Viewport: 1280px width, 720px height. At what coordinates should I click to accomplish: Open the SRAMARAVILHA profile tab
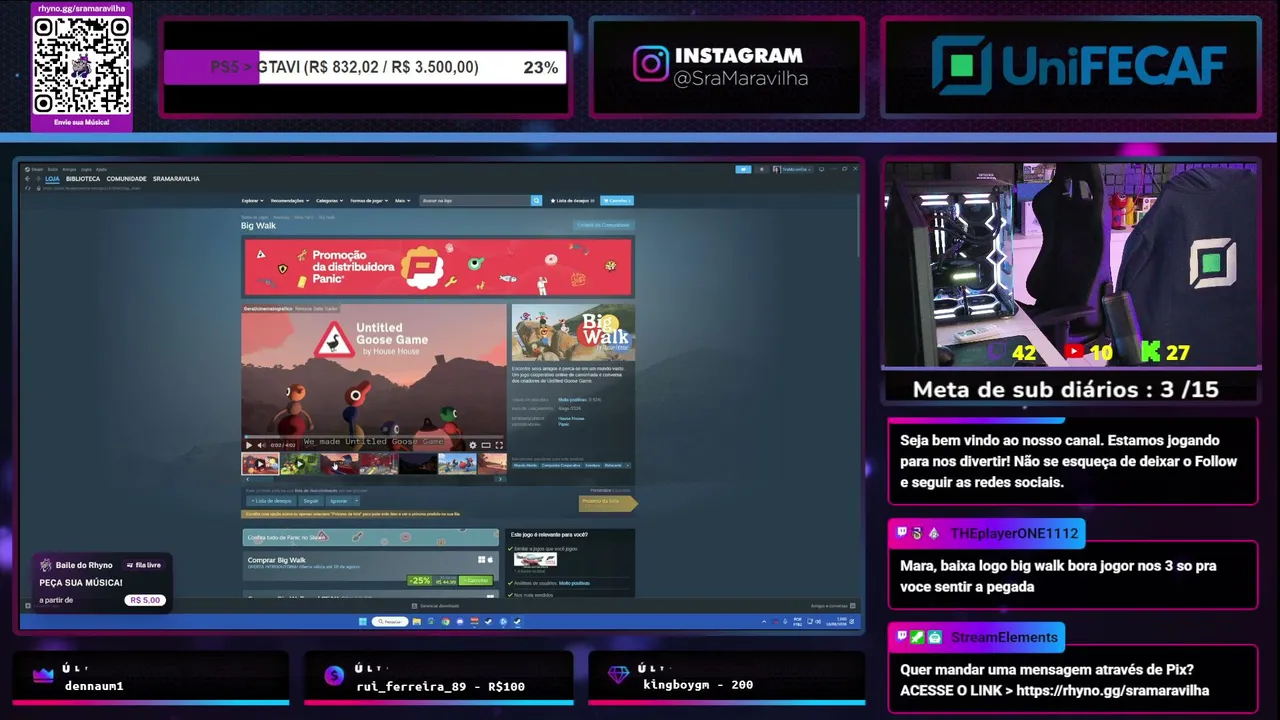tap(176, 179)
